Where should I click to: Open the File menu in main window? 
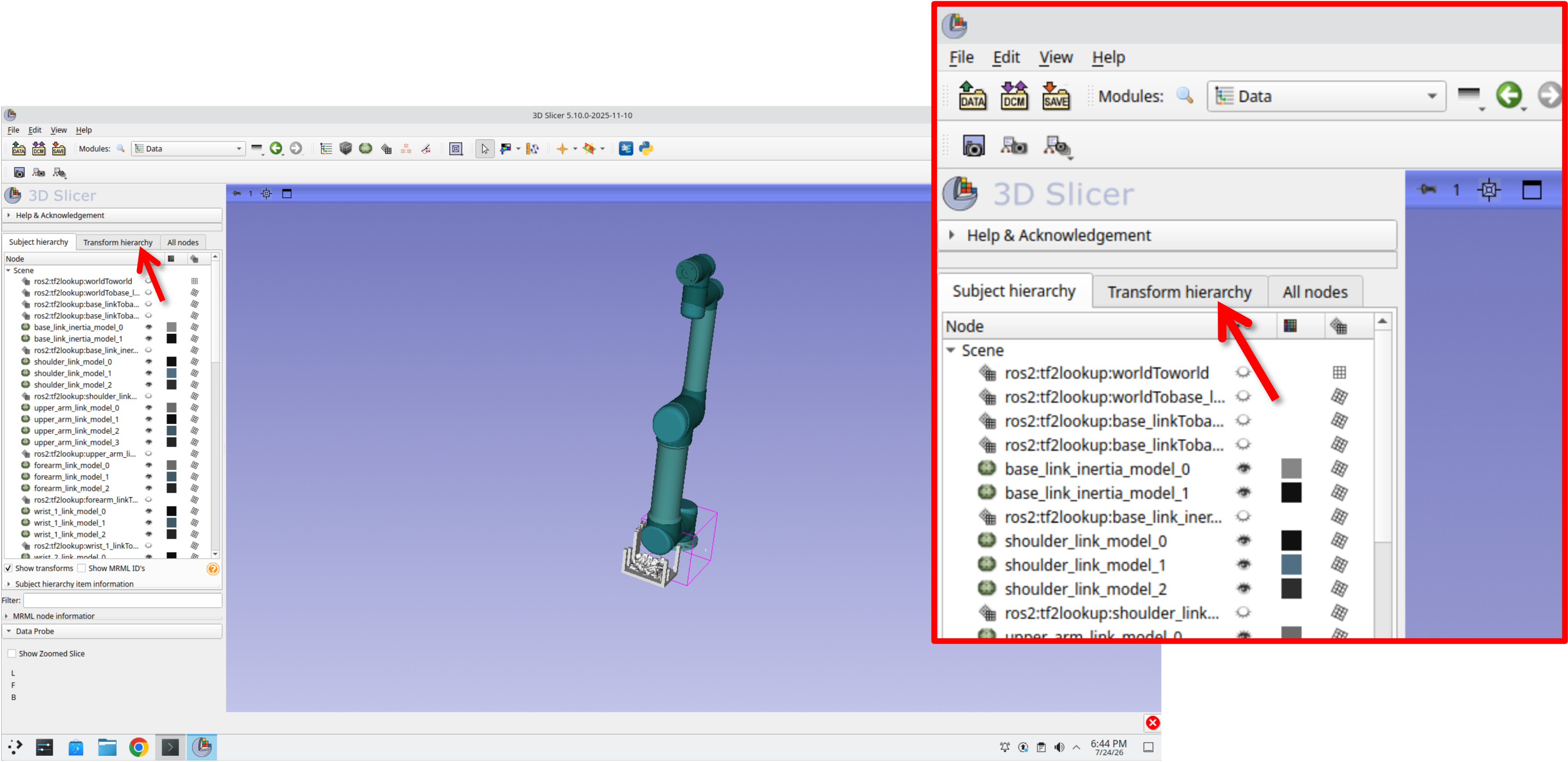13,130
